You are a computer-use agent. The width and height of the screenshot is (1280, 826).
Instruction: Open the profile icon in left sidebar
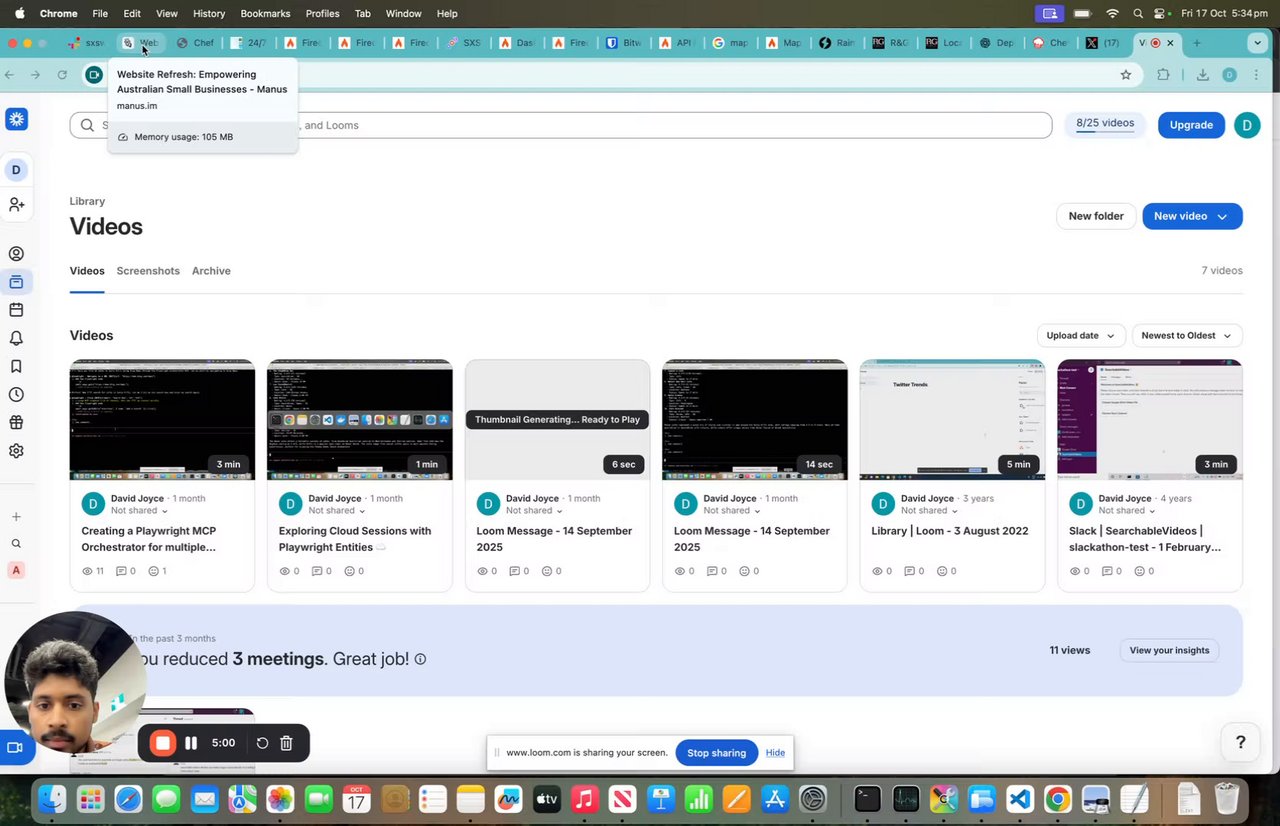point(16,254)
